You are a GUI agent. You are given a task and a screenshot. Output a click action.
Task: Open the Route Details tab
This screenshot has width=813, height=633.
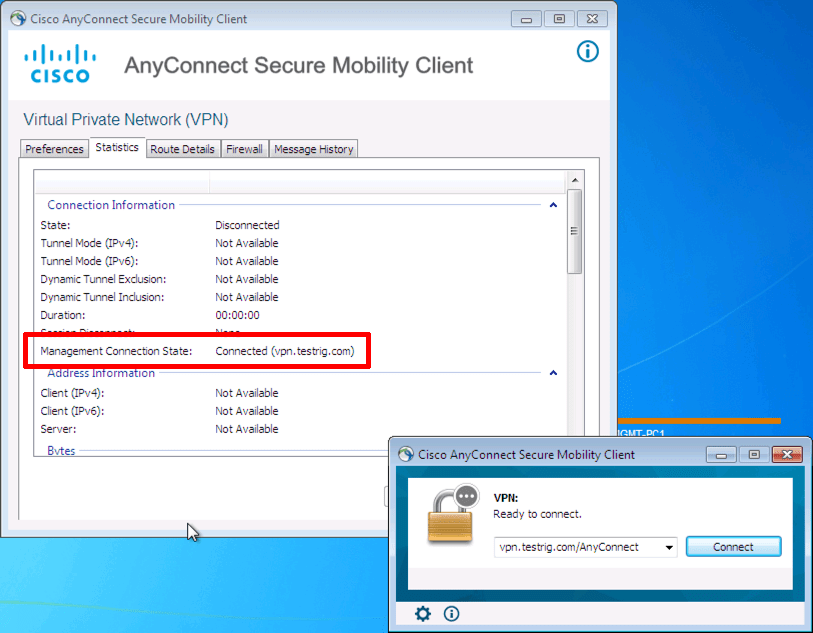point(182,148)
